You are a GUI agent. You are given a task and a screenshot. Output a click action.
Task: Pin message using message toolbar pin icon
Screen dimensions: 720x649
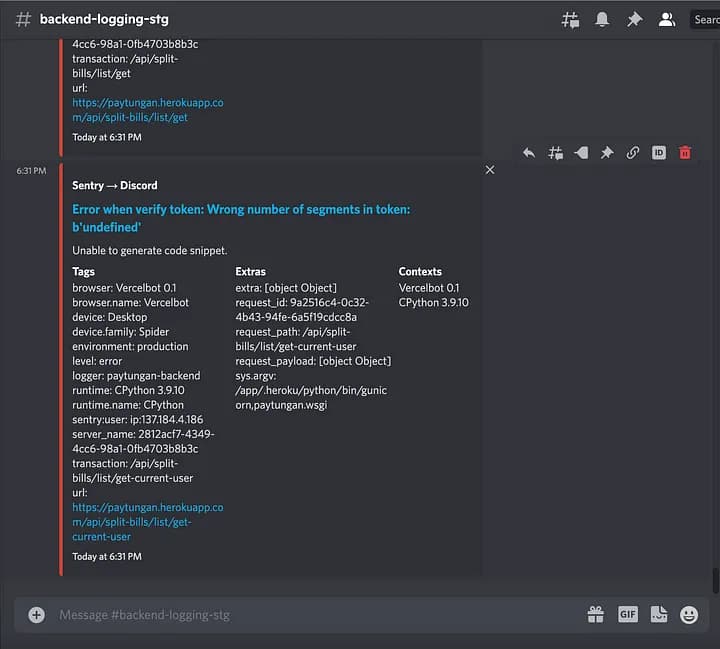coord(607,152)
